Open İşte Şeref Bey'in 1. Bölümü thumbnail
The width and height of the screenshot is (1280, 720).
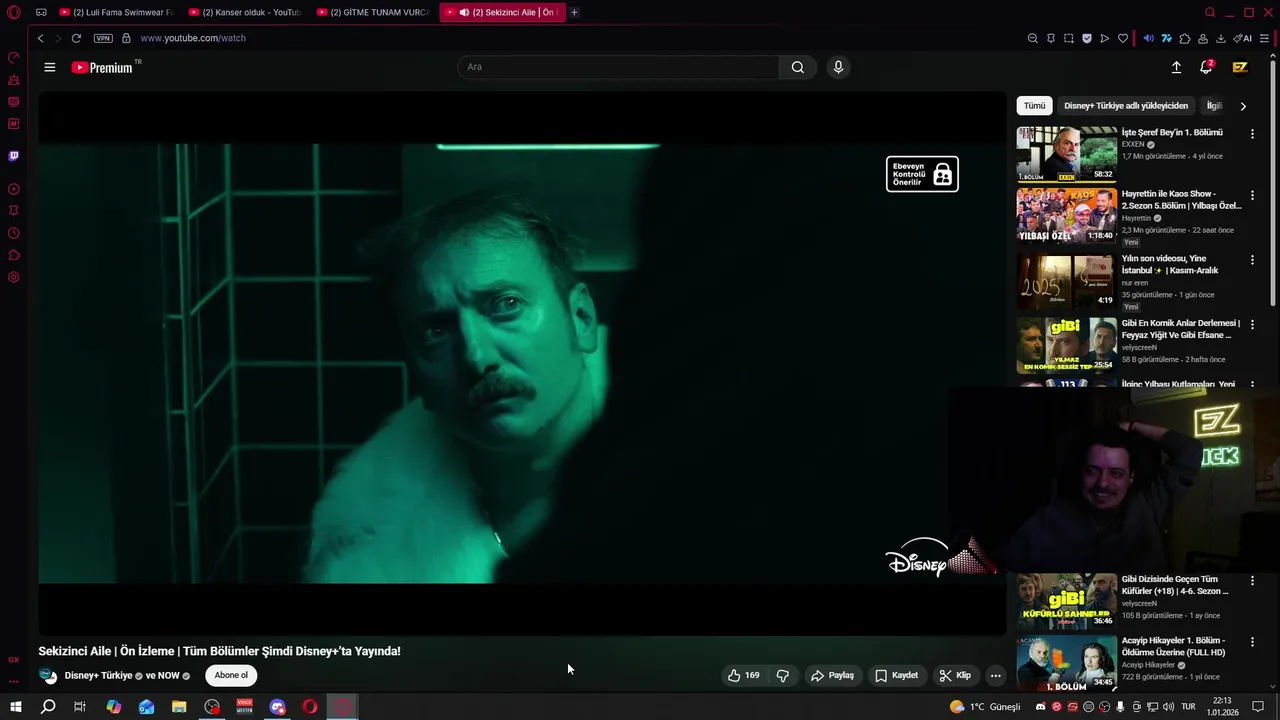tap(1066, 153)
